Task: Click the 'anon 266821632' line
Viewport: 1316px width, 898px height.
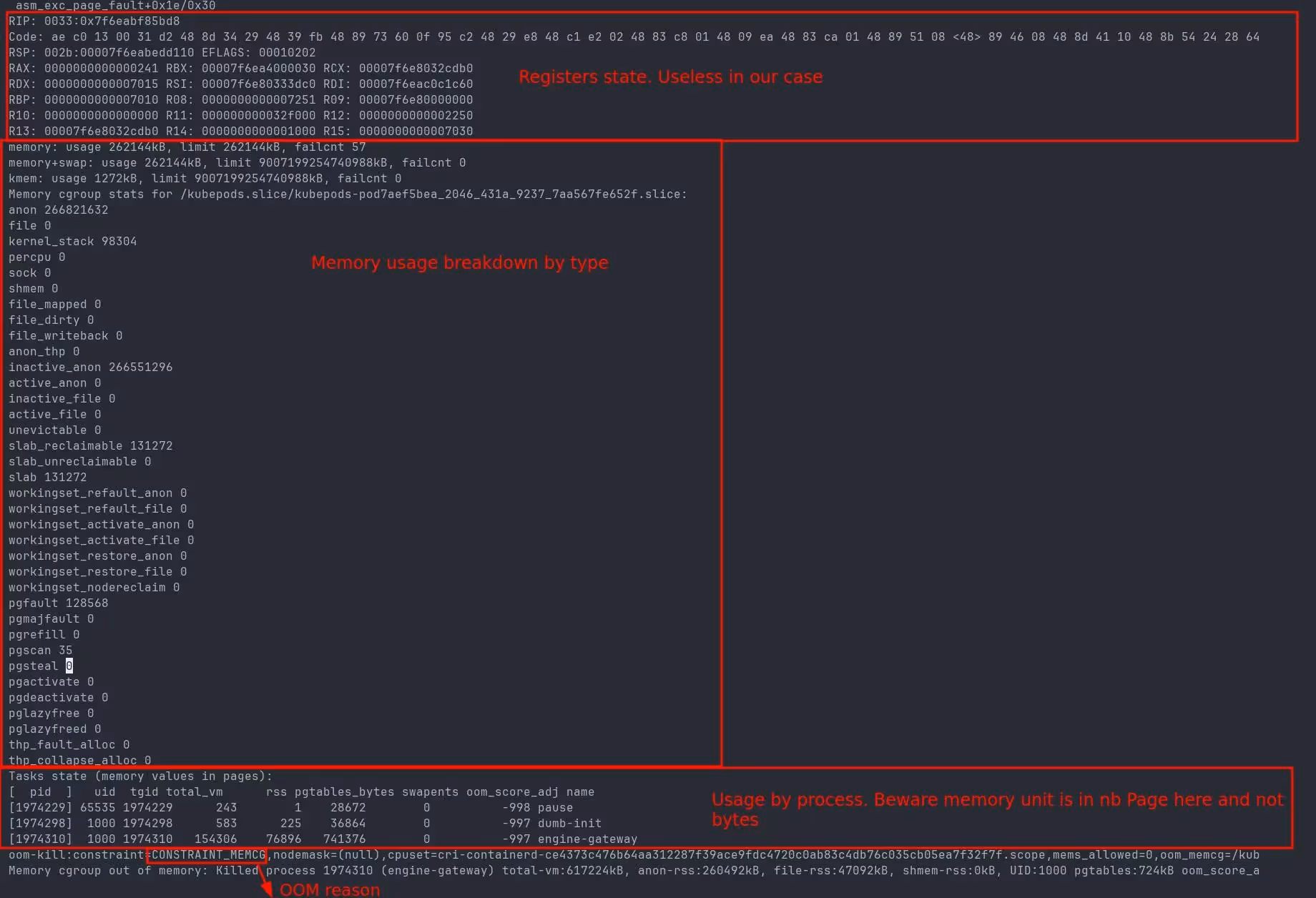Action: point(59,210)
